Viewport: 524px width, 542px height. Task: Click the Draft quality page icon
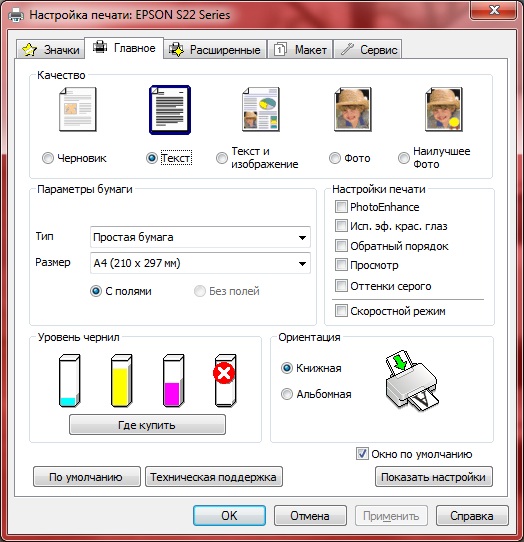[78, 109]
